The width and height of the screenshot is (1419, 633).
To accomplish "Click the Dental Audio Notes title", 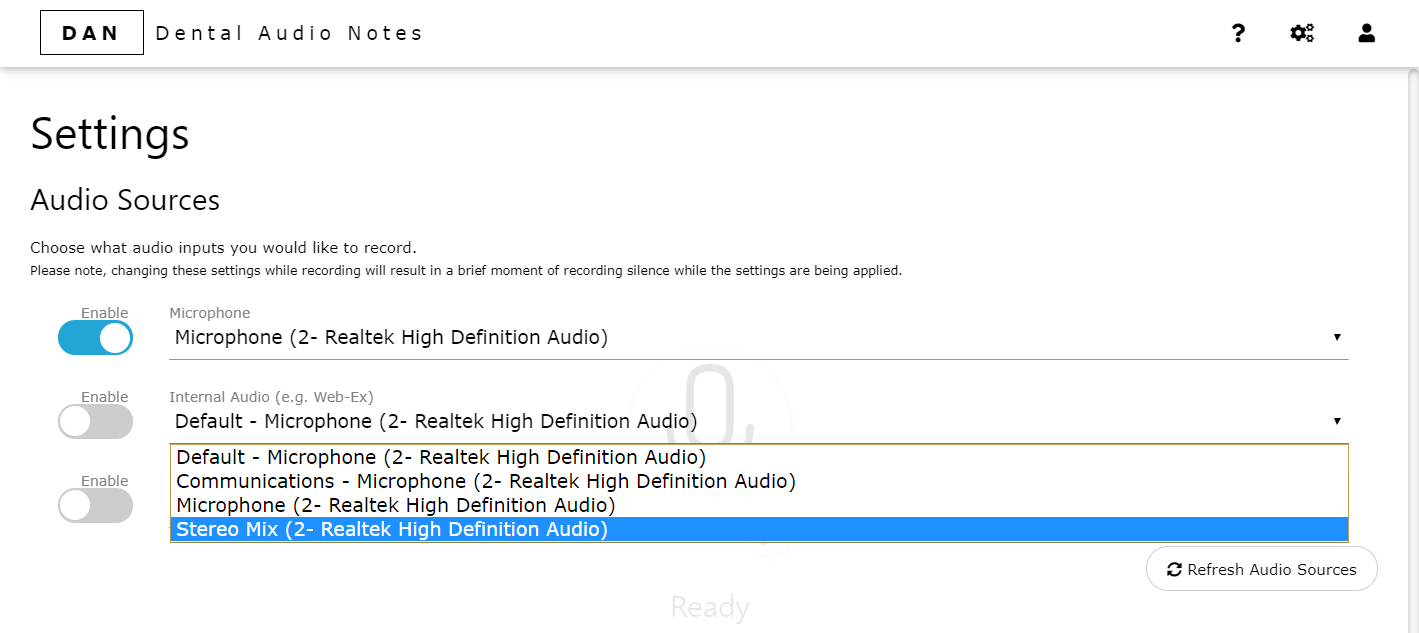I will click(x=289, y=33).
